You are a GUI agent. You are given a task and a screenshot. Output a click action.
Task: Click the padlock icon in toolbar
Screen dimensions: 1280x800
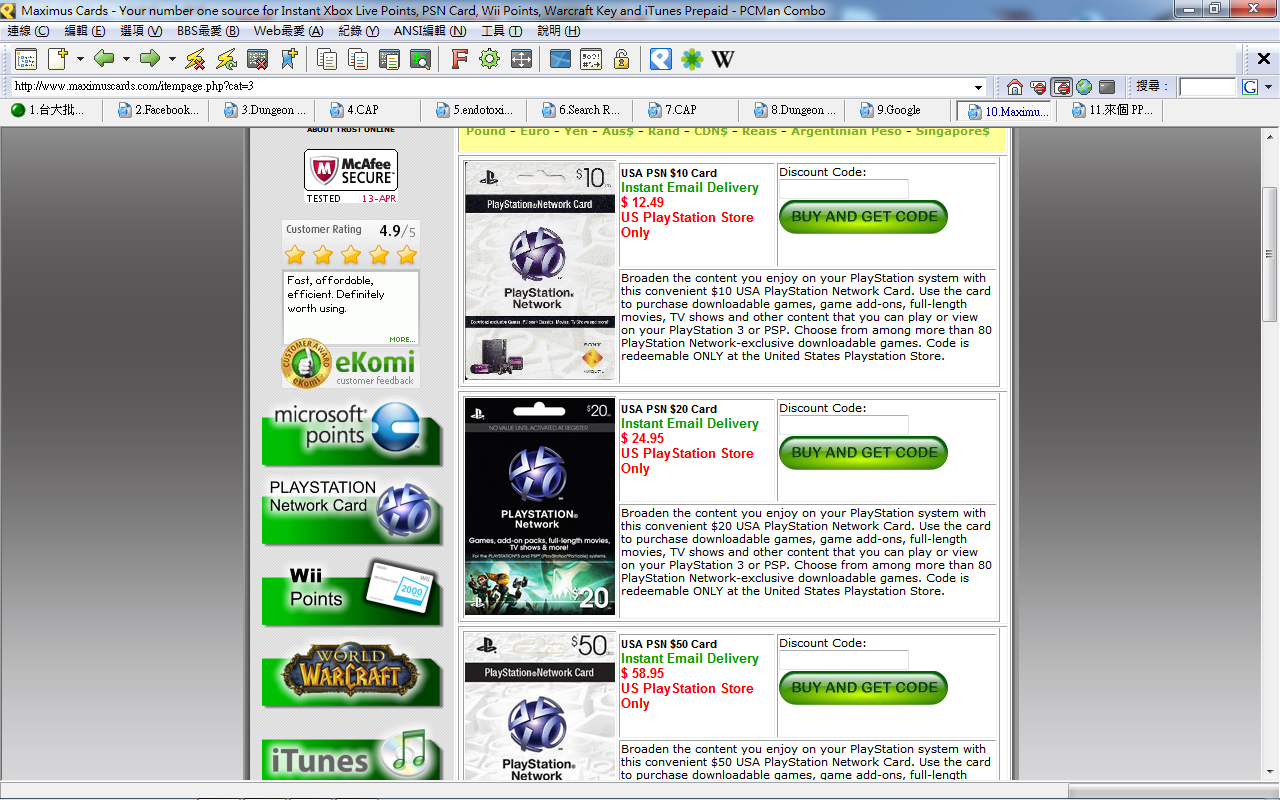coord(621,59)
